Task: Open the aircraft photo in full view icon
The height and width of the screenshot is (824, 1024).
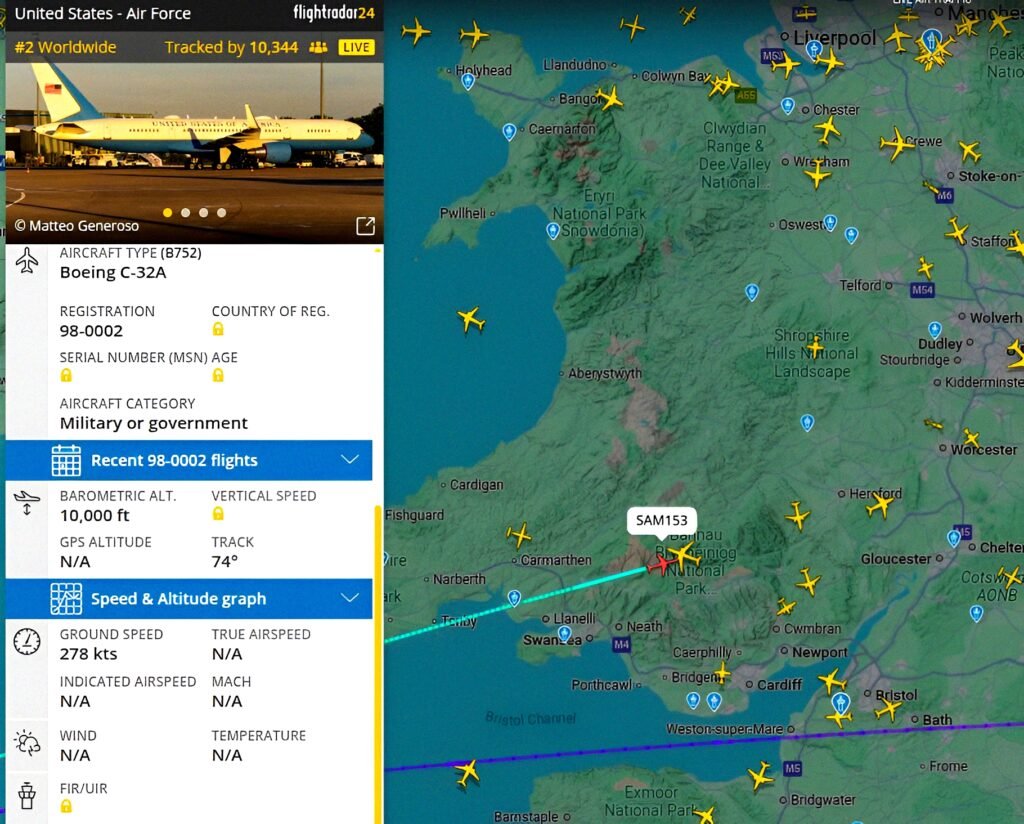Action: [x=365, y=226]
